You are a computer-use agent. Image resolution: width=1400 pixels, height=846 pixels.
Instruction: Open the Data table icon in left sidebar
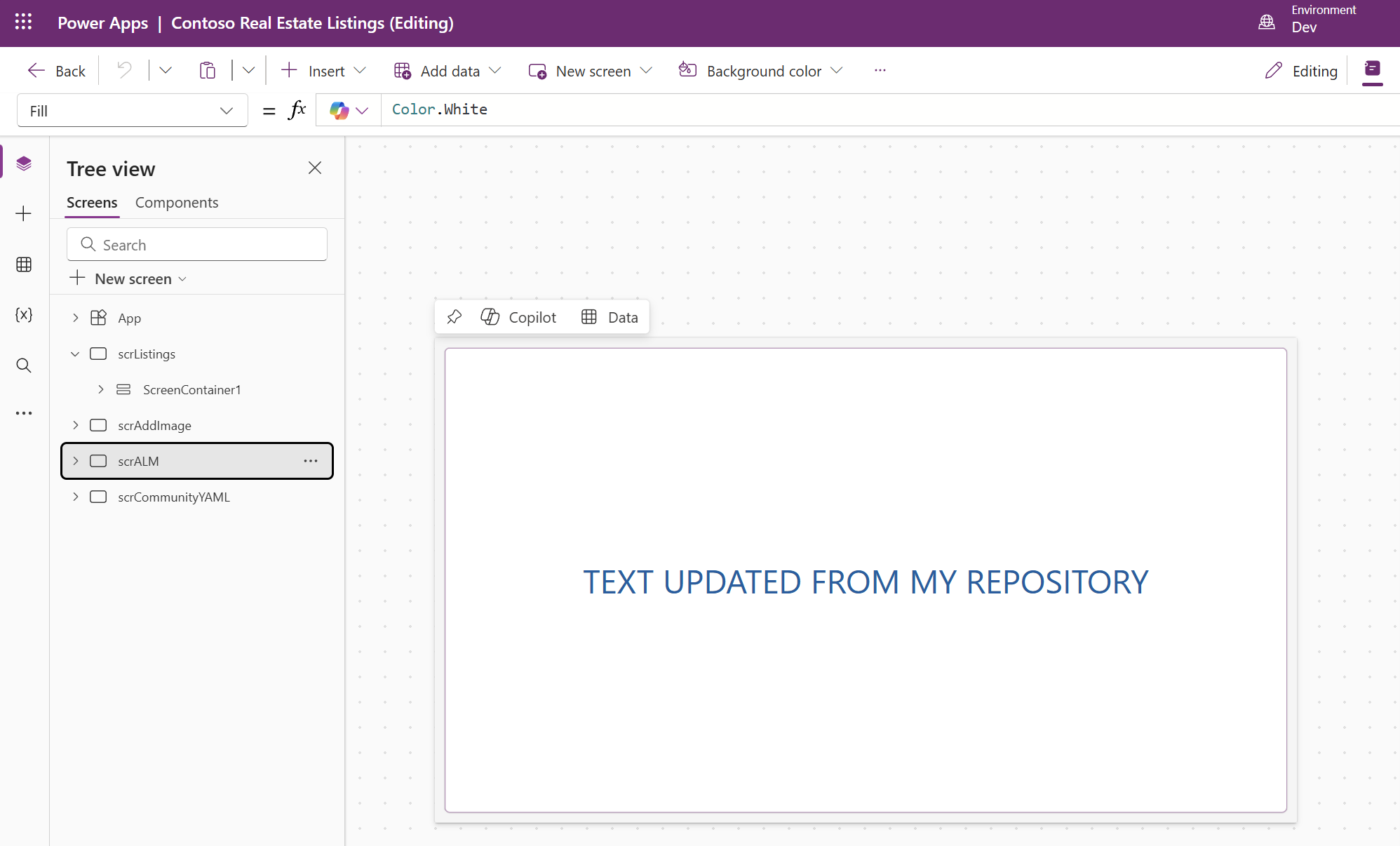click(x=24, y=264)
